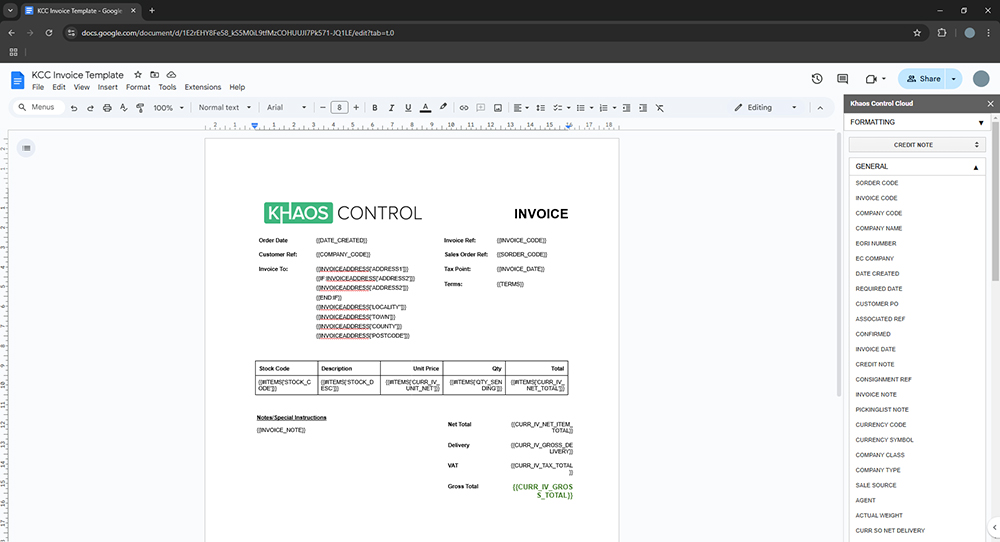
Task: Bookmark this page with the star icon
Action: [x=917, y=33]
